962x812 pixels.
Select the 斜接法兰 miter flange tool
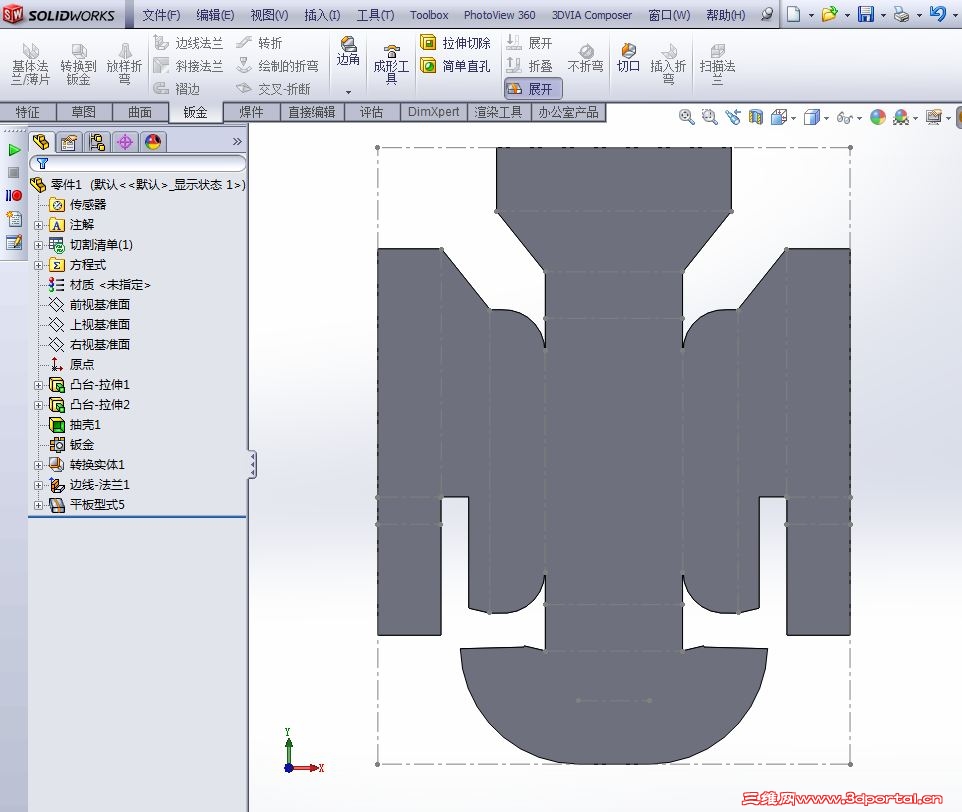tap(188, 66)
